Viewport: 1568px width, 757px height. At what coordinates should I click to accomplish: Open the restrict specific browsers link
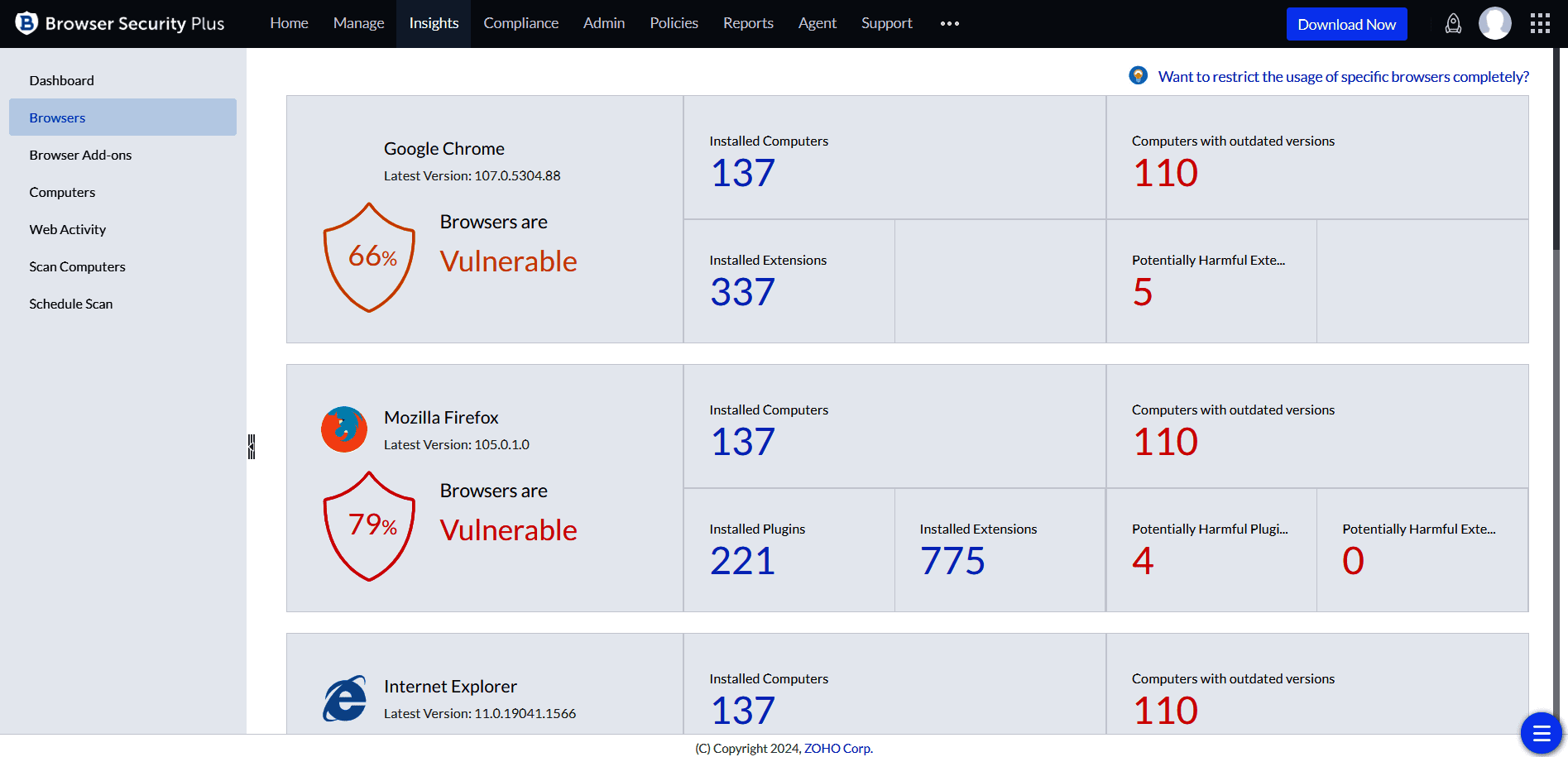pyautogui.click(x=1343, y=77)
